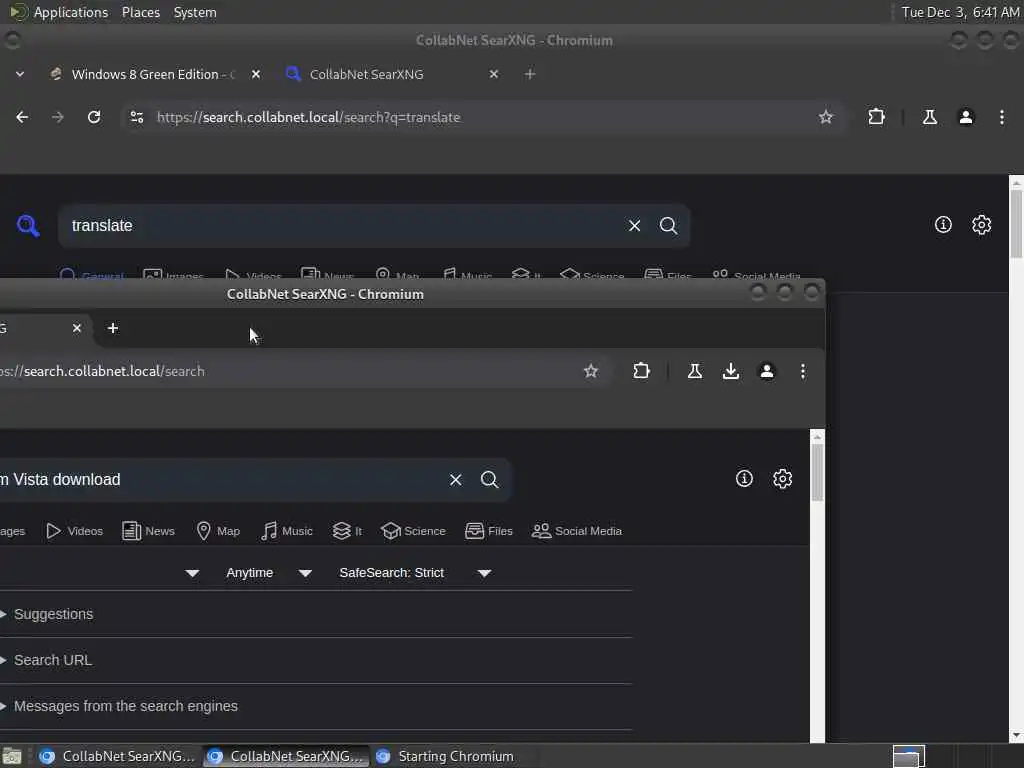
Task: Open new tab in rear Chromium window
Action: 530,74
